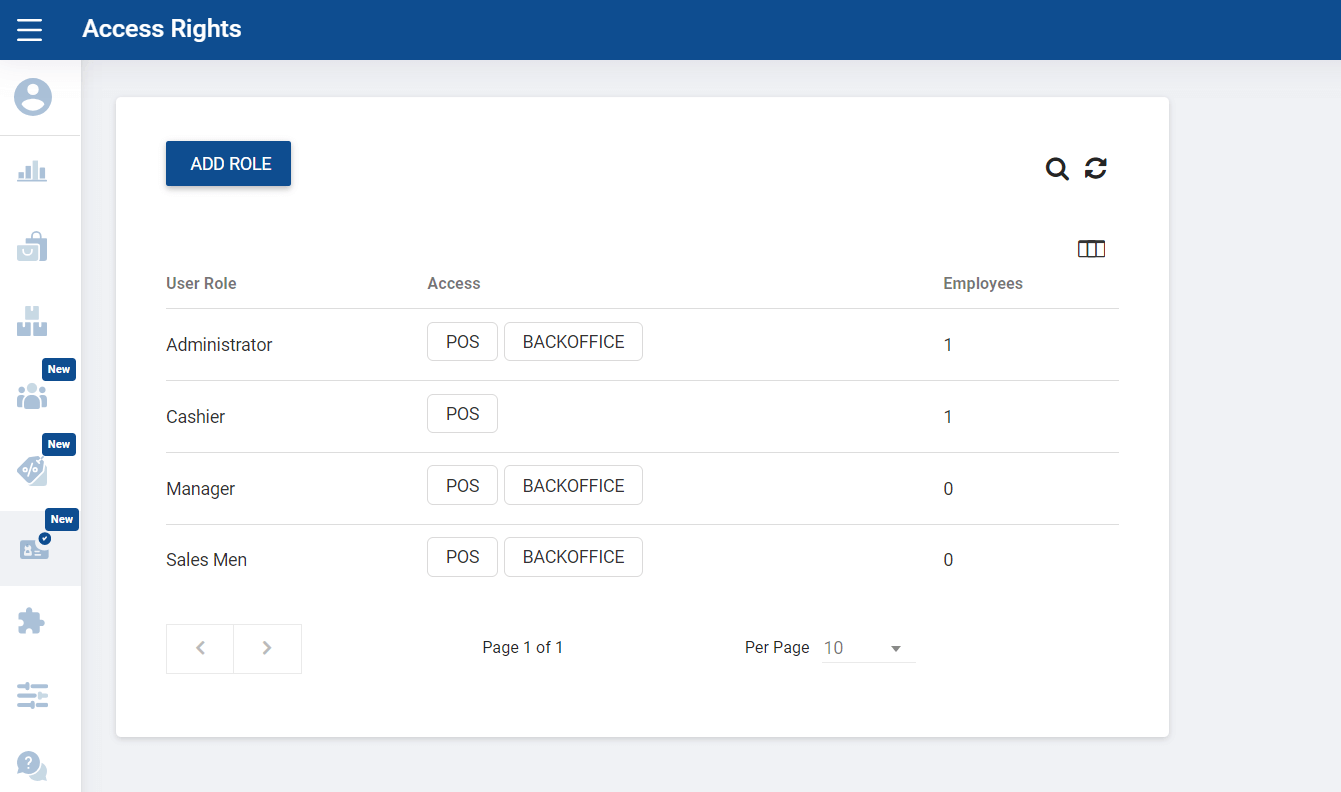Go to the next page of roles
The height and width of the screenshot is (792, 1341).
tap(267, 648)
